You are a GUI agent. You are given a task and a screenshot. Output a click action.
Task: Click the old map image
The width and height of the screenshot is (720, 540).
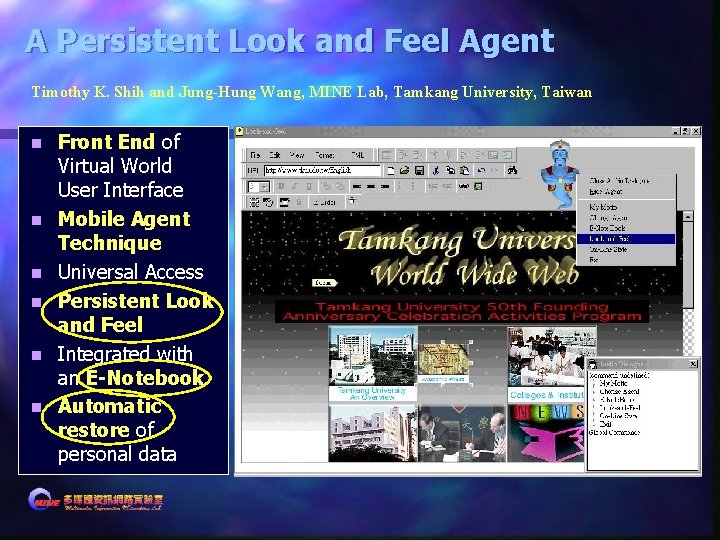tap(444, 360)
